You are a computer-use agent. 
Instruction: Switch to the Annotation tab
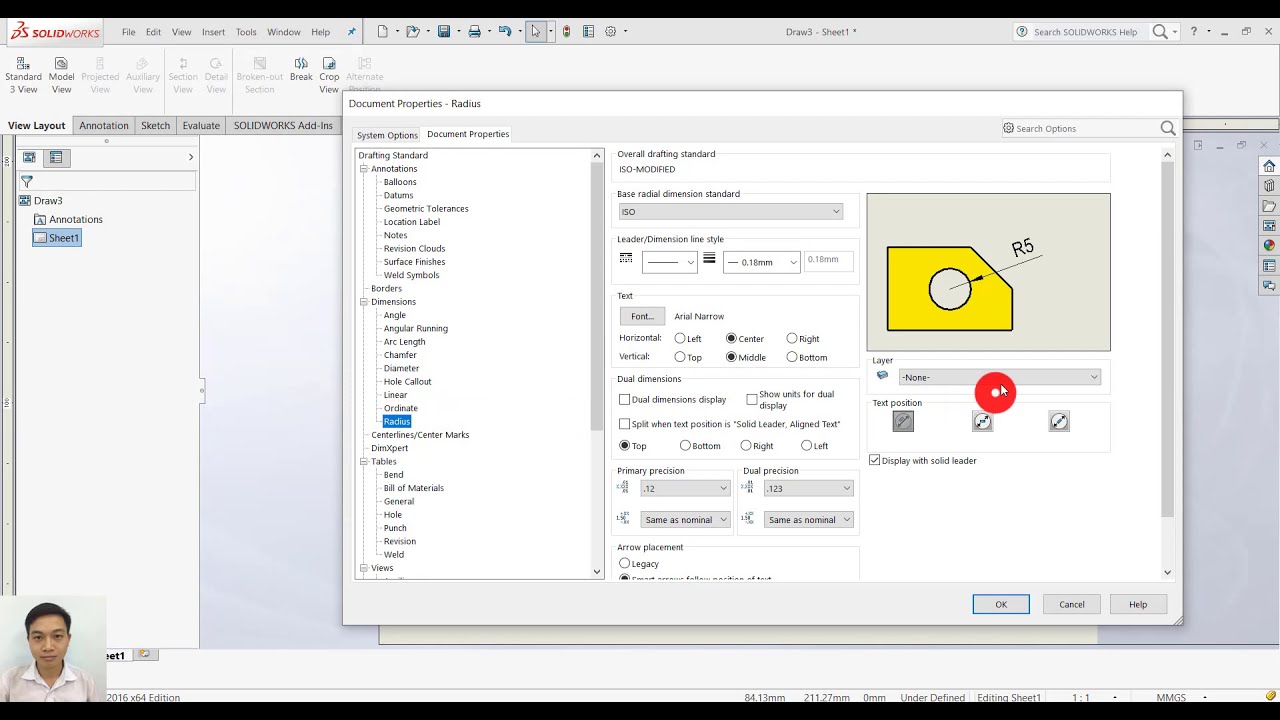(x=104, y=126)
